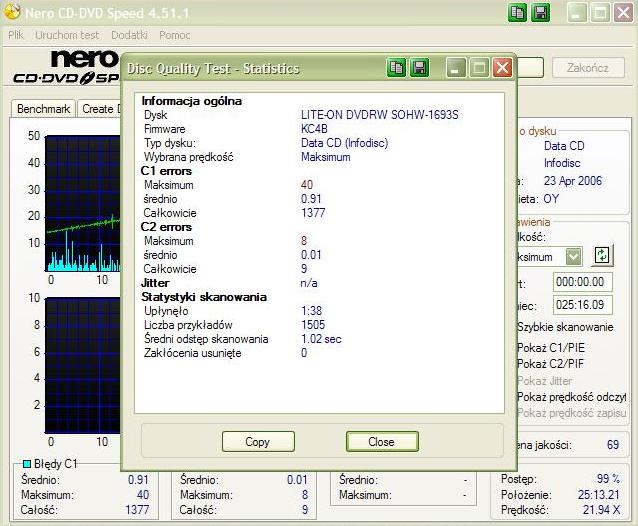Click the cyan Błędy C1 legend square
Viewport: 638px width, 526px height.
[x=27, y=464]
